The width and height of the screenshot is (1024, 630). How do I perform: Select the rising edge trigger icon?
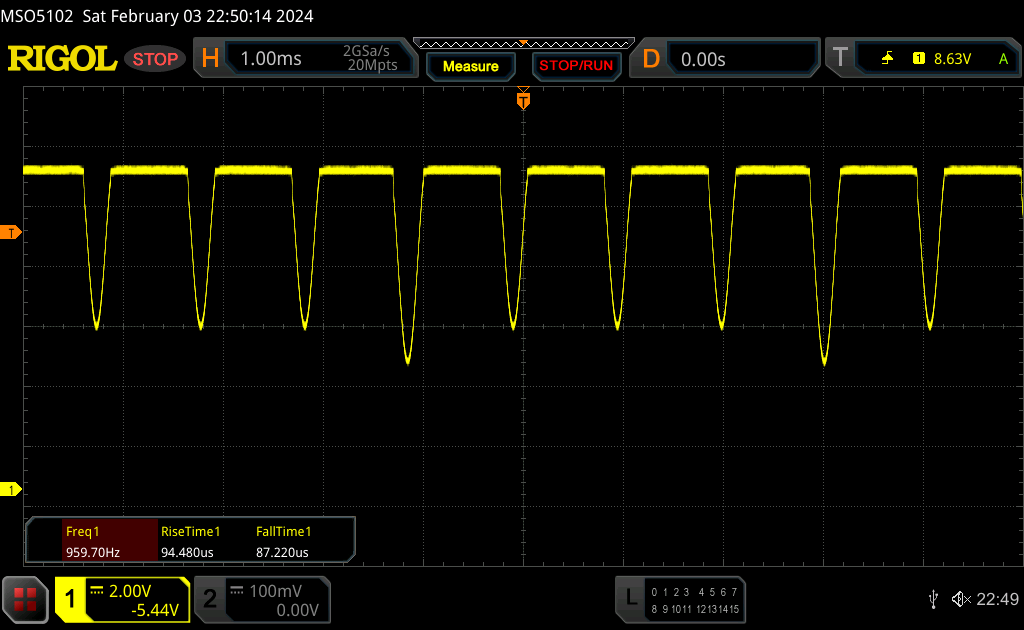tap(887, 59)
